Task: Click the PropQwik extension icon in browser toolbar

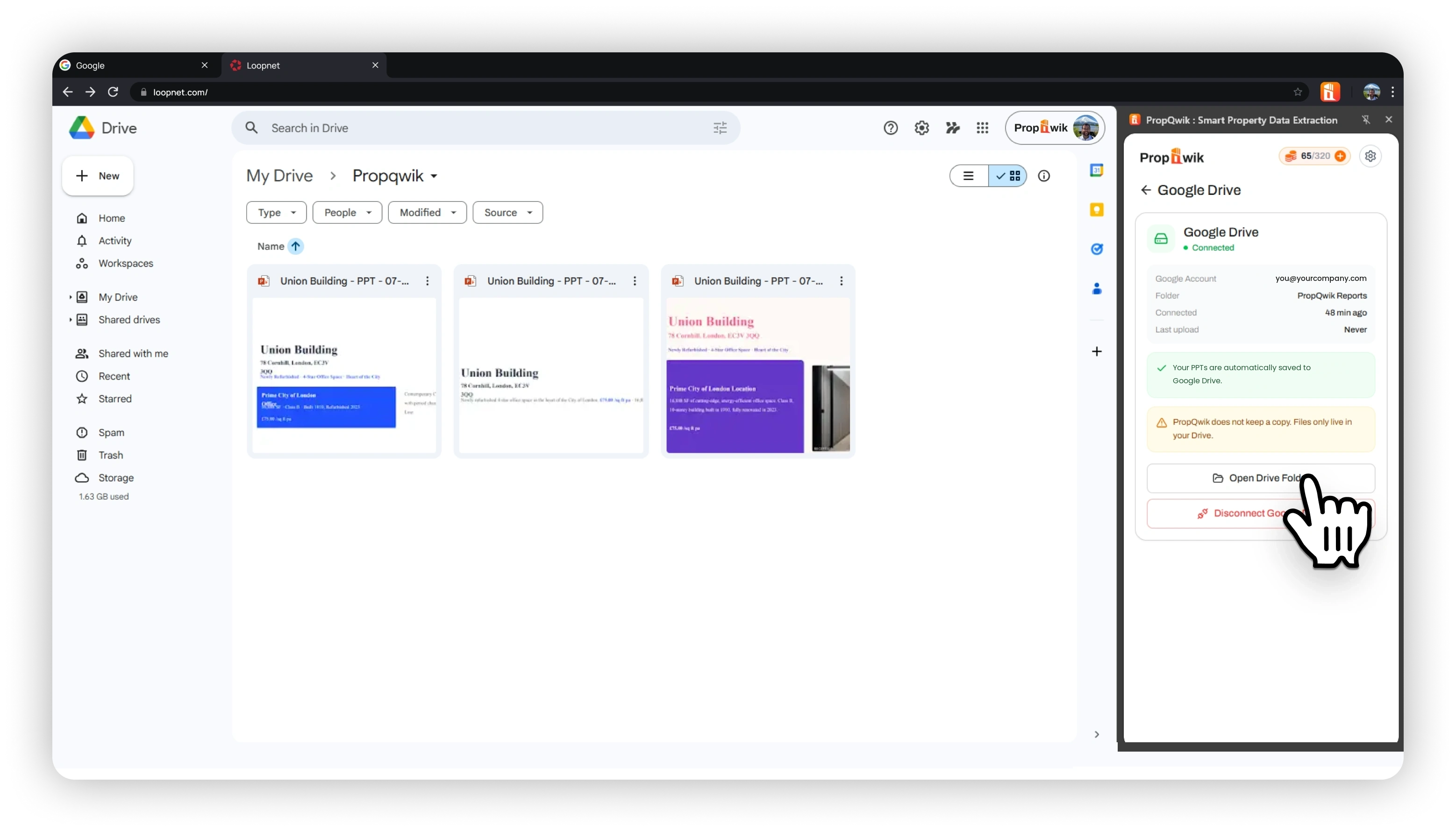Action: (x=1330, y=92)
